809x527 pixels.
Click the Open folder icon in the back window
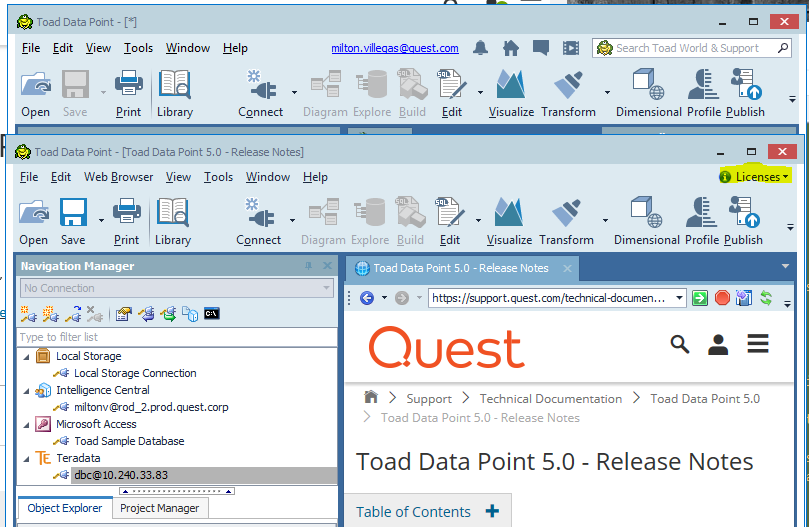coord(36,85)
